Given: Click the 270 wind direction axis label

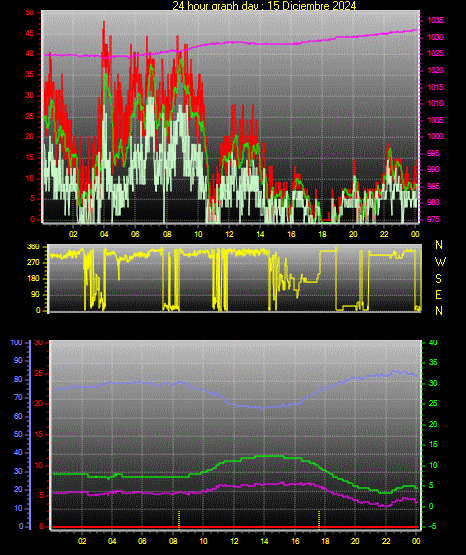Looking at the screenshot, I should [x=33, y=263].
